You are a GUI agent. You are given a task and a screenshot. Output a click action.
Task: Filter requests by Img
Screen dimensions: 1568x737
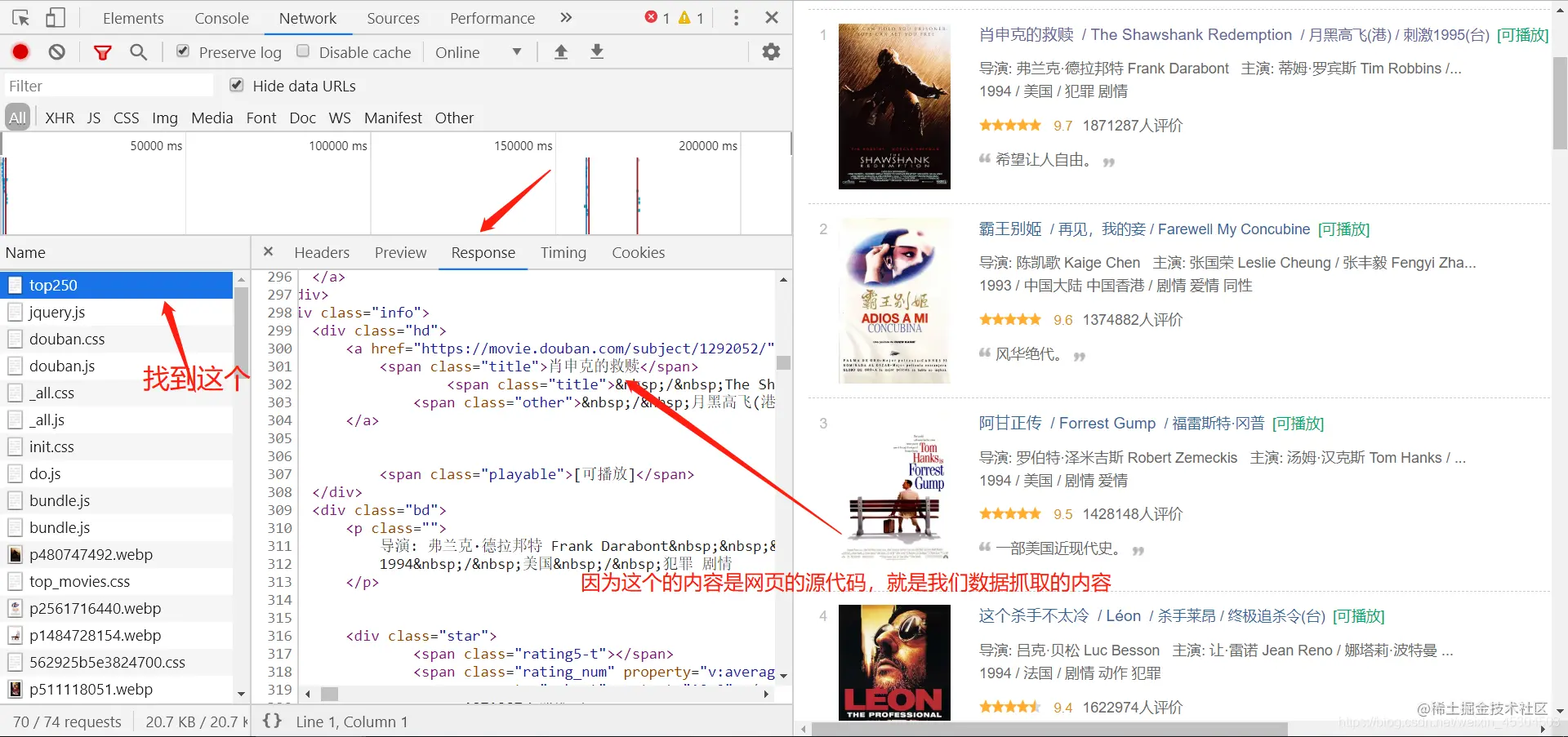(x=165, y=118)
